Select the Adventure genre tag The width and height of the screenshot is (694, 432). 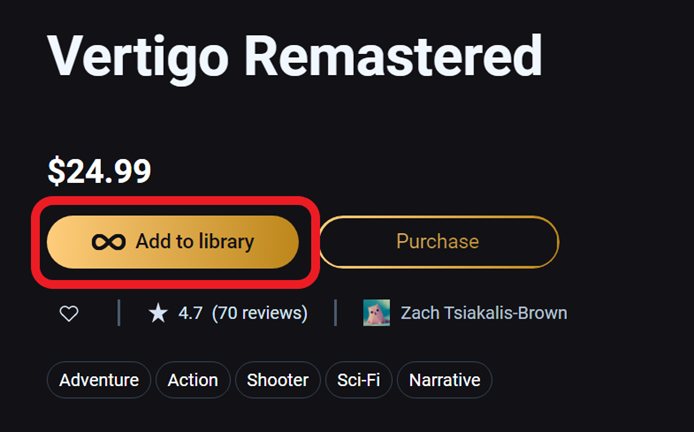click(x=99, y=380)
